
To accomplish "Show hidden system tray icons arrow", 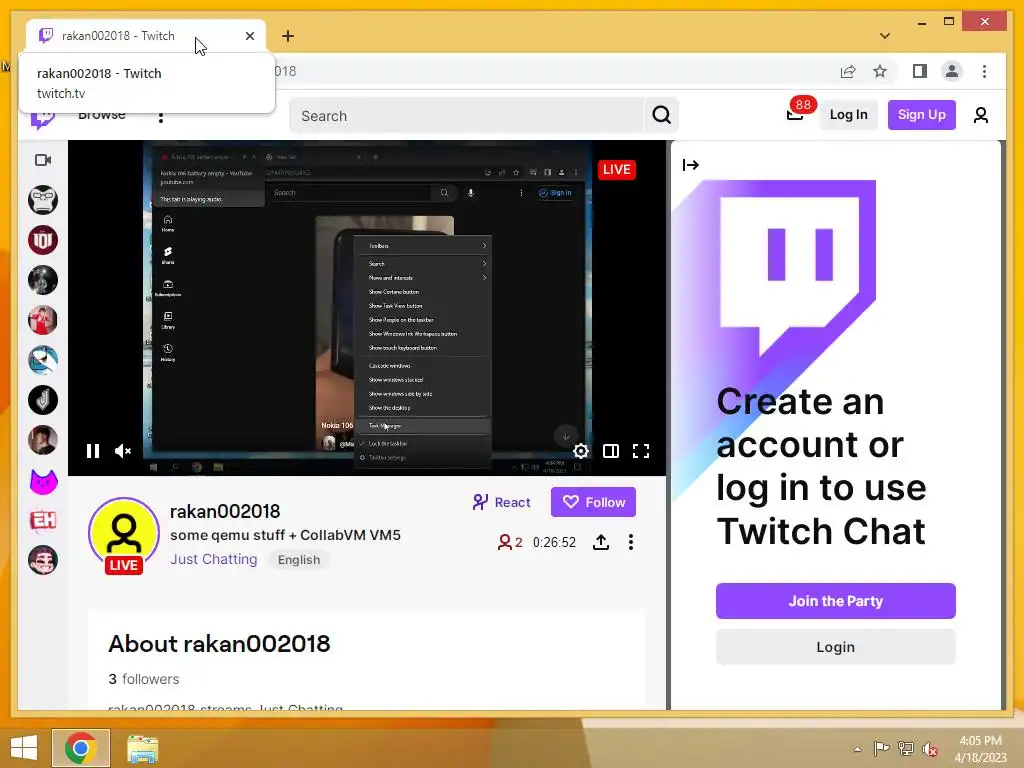I will [857, 749].
